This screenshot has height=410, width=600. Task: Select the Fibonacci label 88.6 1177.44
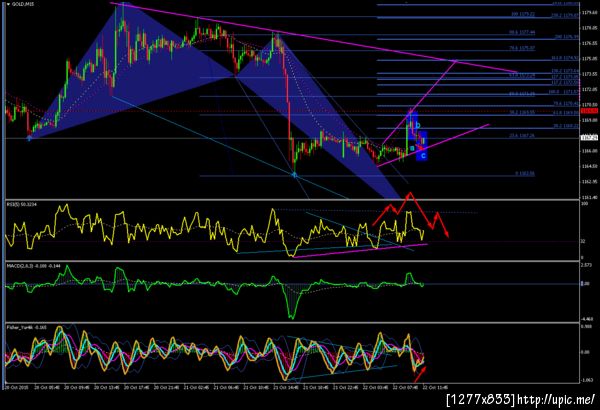(522, 33)
